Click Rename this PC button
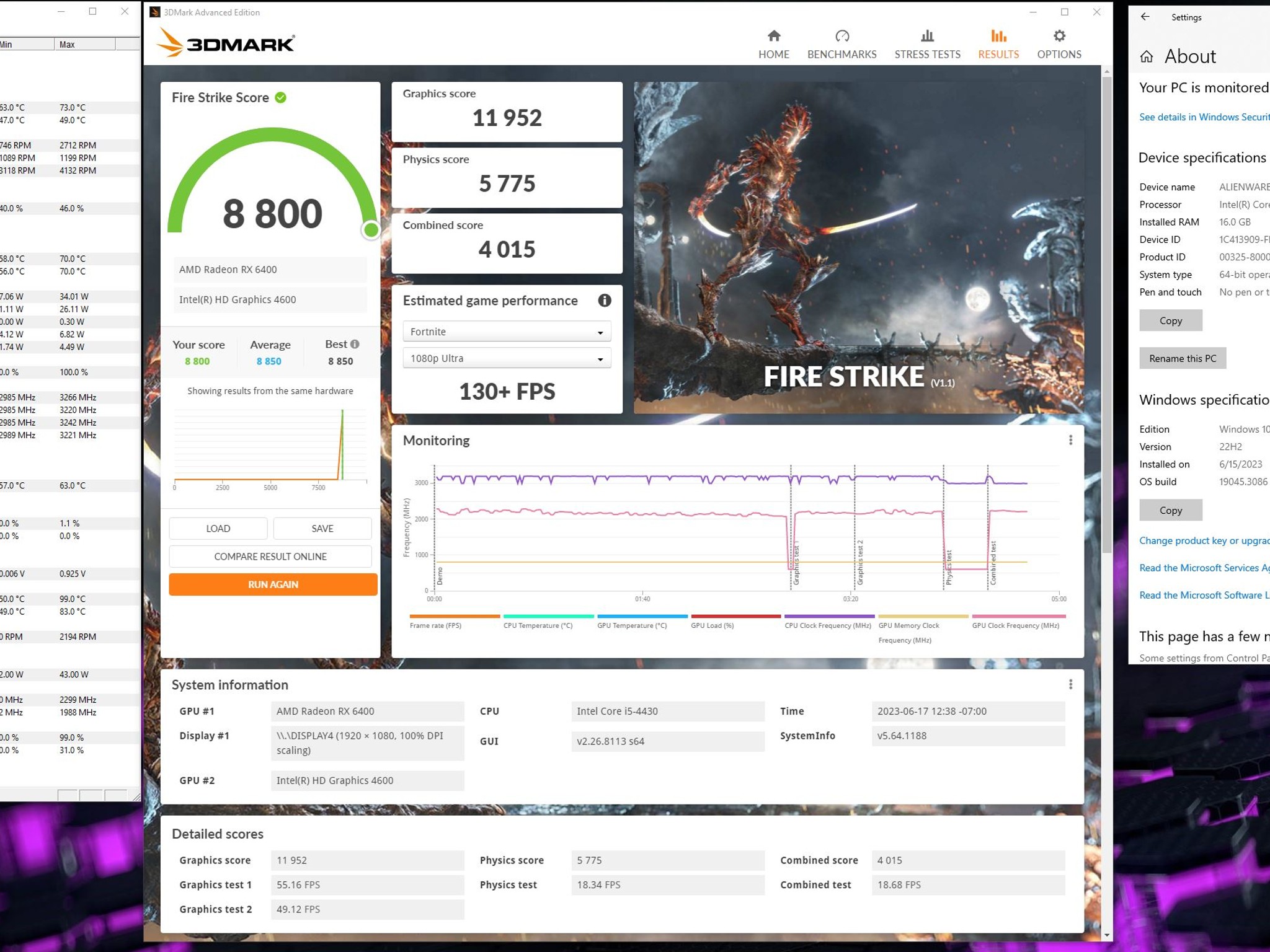The height and width of the screenshot is (952, 1270). (1183, 358)
